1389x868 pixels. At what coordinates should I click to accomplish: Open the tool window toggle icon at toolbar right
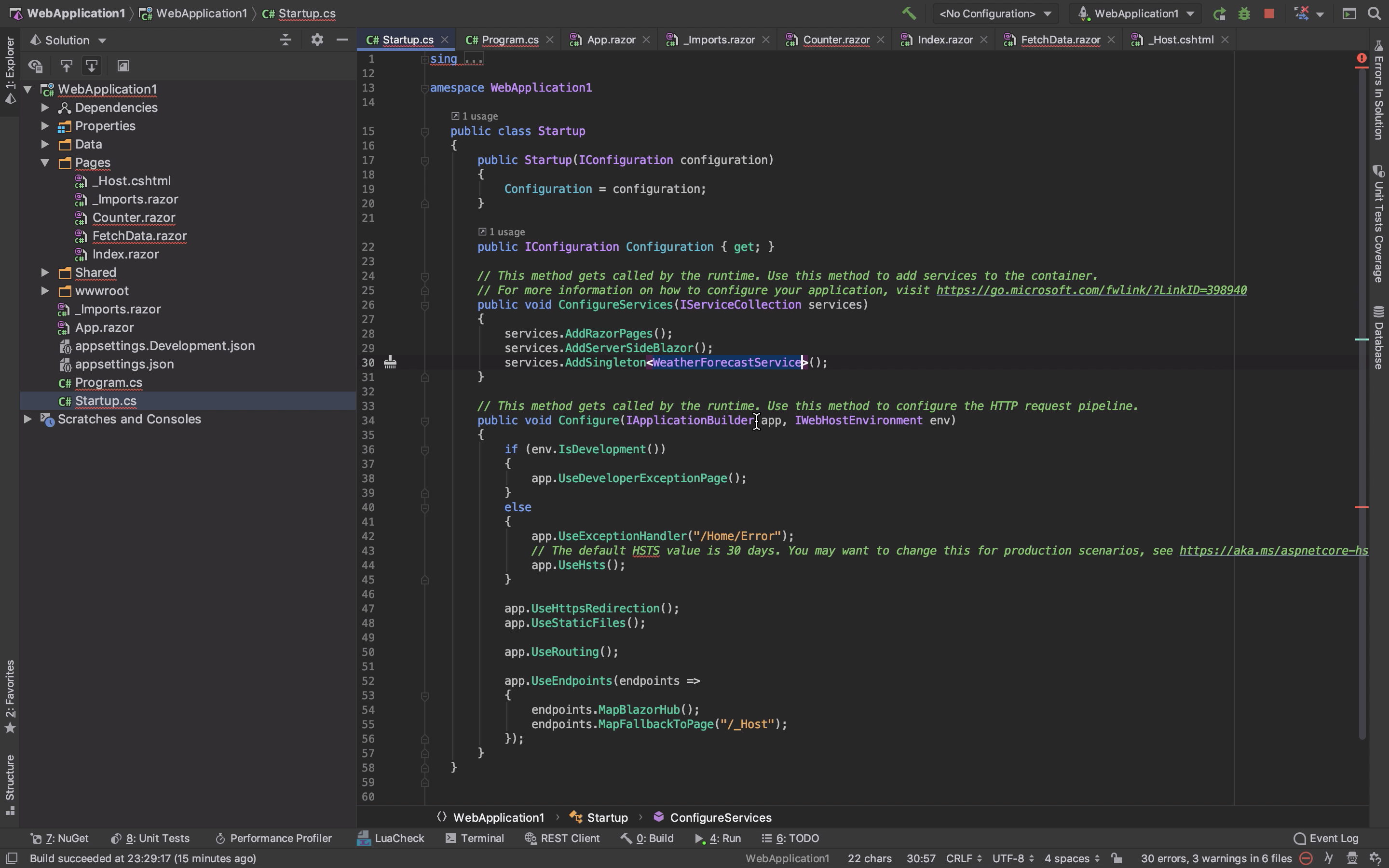click(1349, 13)
